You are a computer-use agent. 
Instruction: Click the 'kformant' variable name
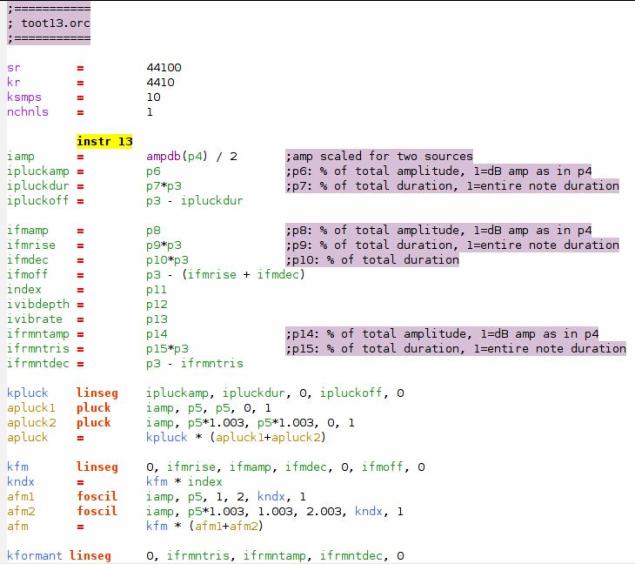pos(34,556)
